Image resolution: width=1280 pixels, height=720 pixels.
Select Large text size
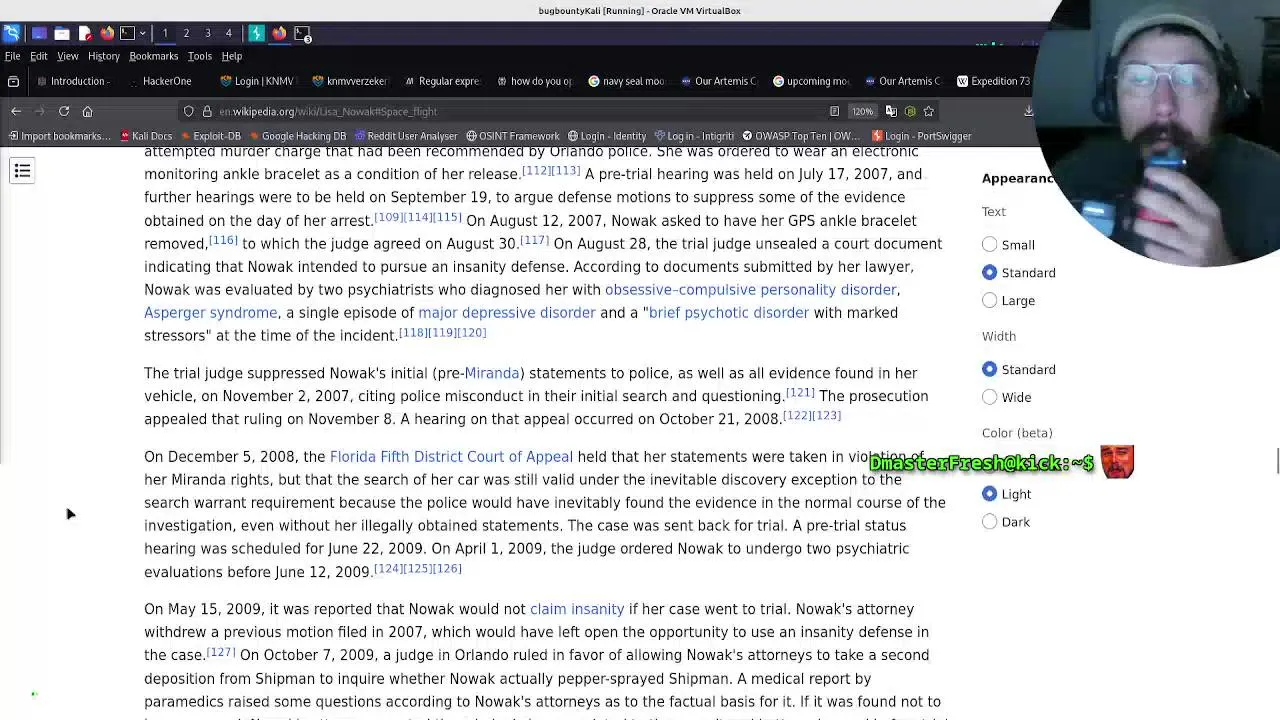(x=989, y=300)
